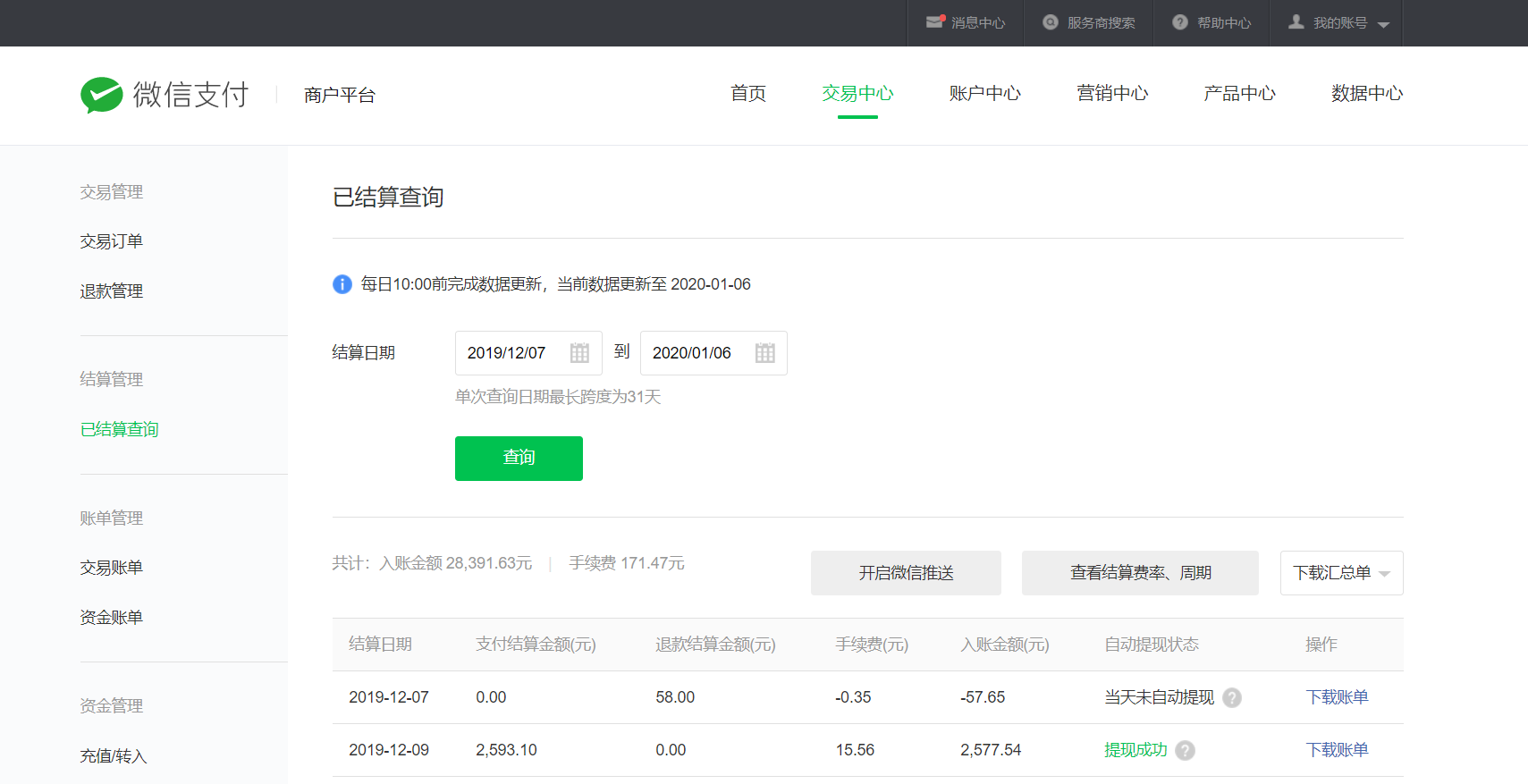The width and height of the screenshot is (1528, 784).
Task: Click total 入账金额 28,391.63元 text
Action: pos(456,563)
